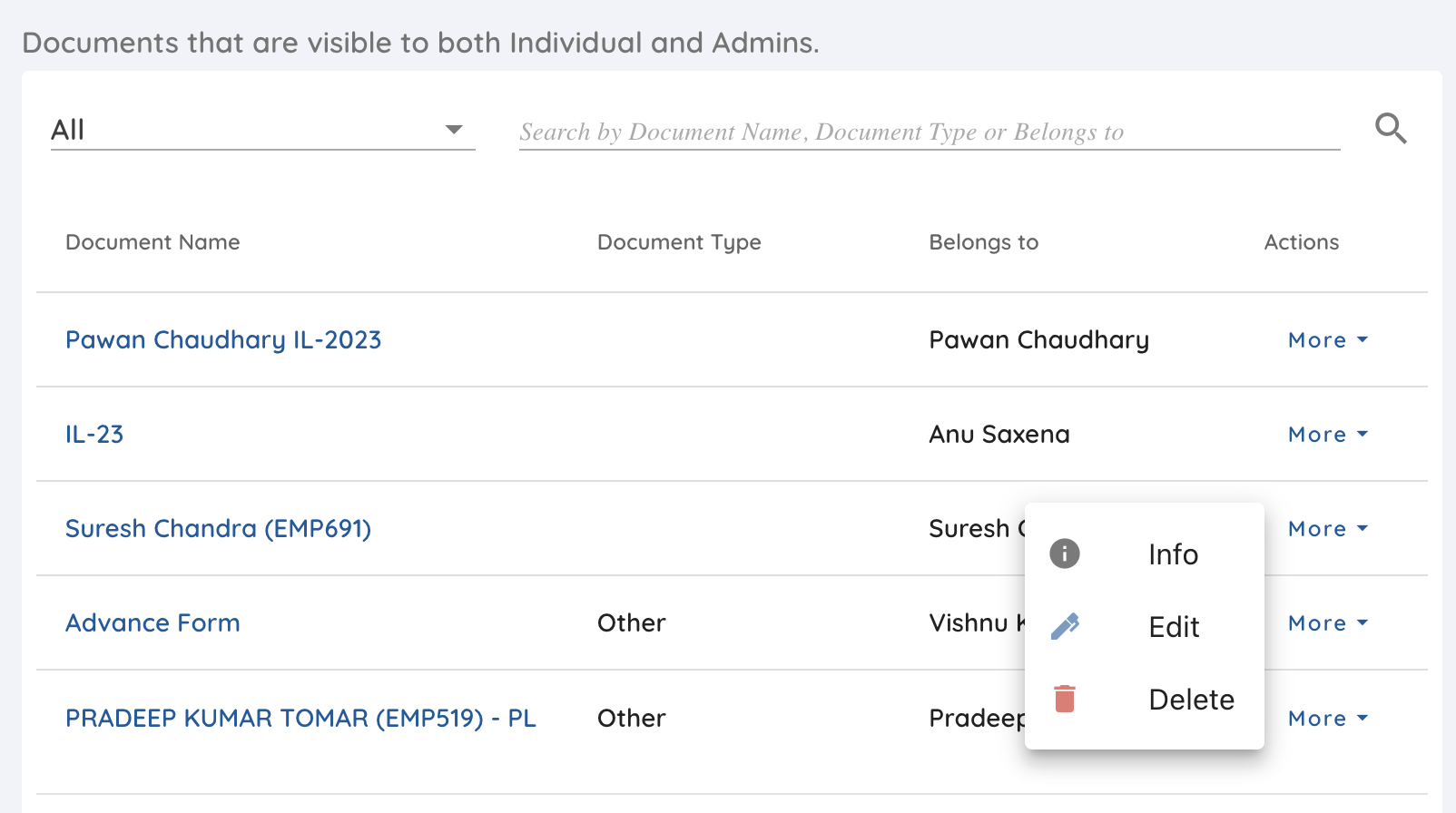Image resolution: width=1456 pixels, height=813 pixels.
Task: Click the Document Name column header
Action: click(152, 242)
